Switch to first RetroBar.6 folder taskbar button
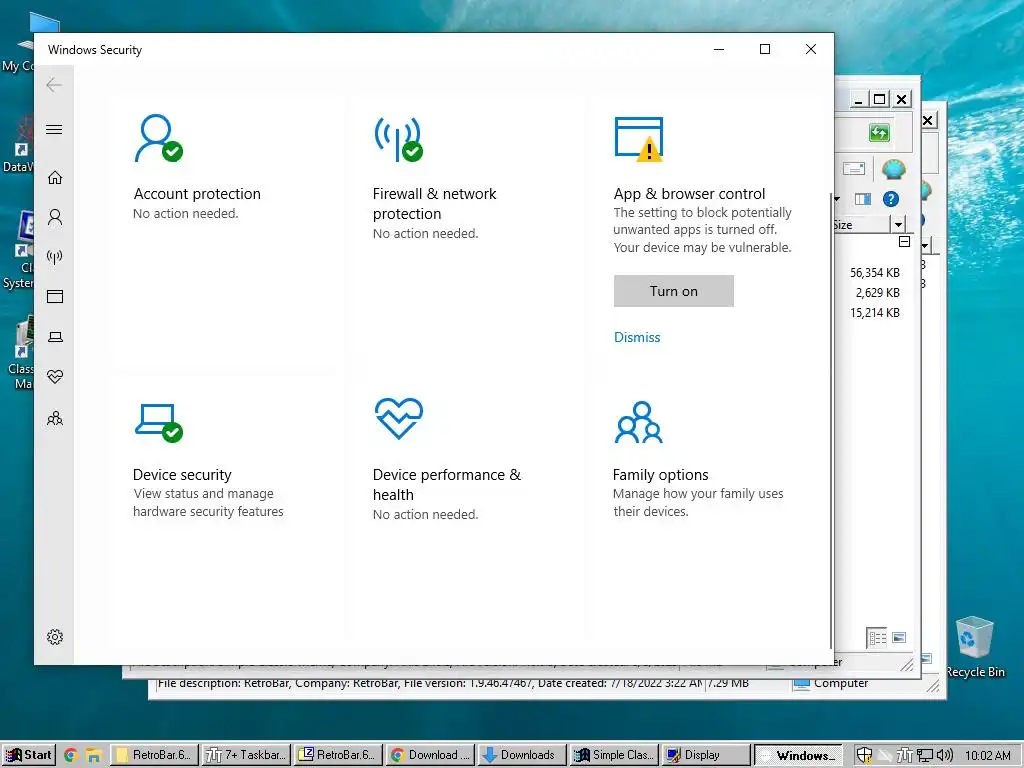The height and width of the screenshot is (768, 1024). 153,755
